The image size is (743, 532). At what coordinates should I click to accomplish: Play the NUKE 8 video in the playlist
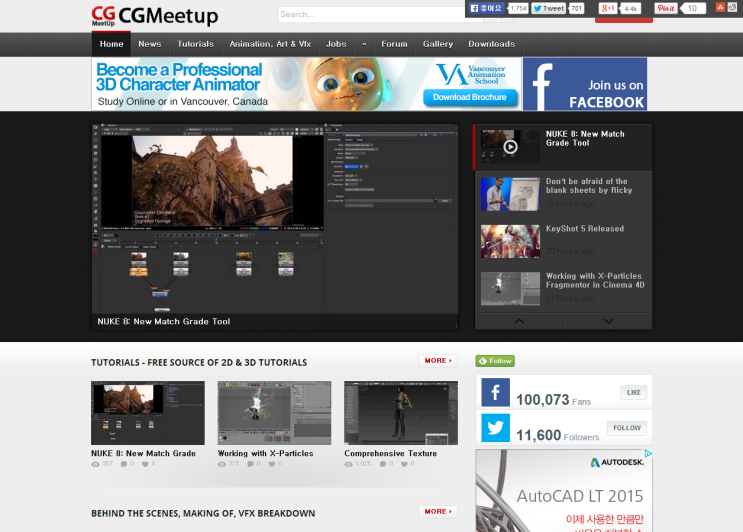point(510,147)
